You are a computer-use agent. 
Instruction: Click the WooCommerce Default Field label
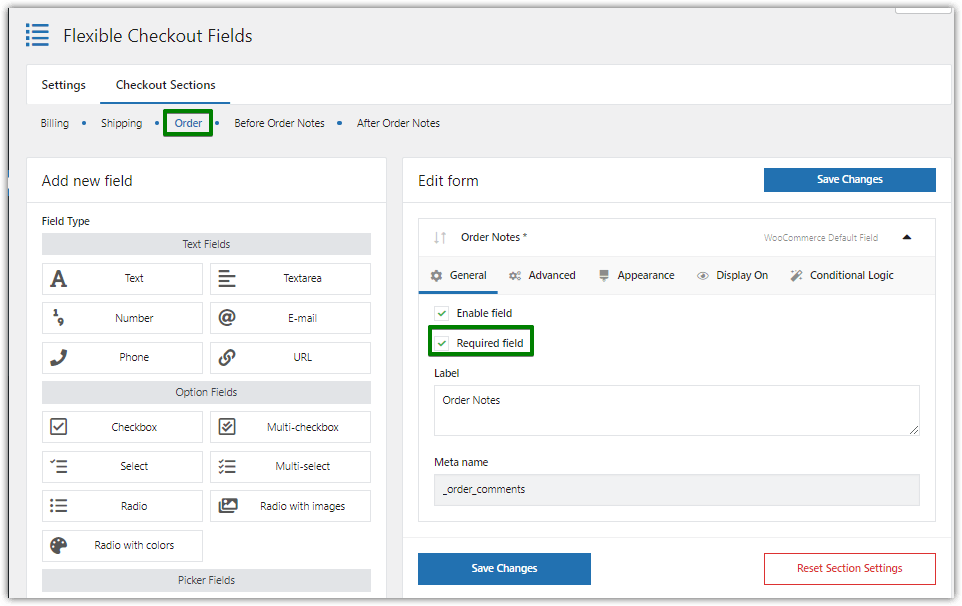820,238
